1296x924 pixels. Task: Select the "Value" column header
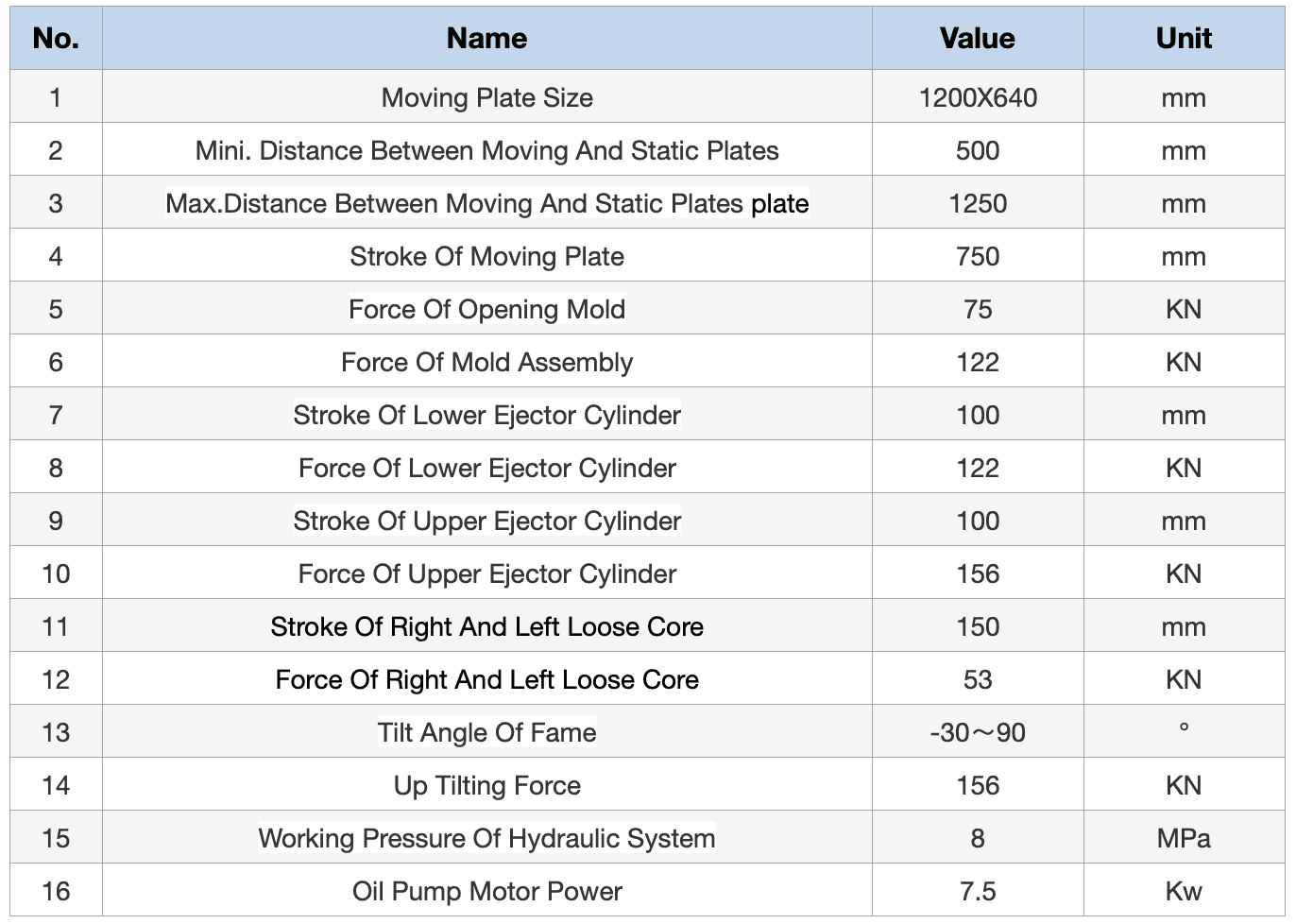tap(977, 39)
